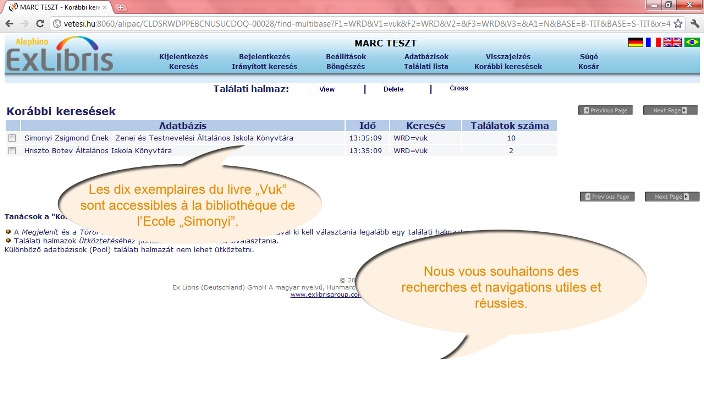Click View for the result set
The width and height of the screenshot is (704, 396).
click(327, 89)
